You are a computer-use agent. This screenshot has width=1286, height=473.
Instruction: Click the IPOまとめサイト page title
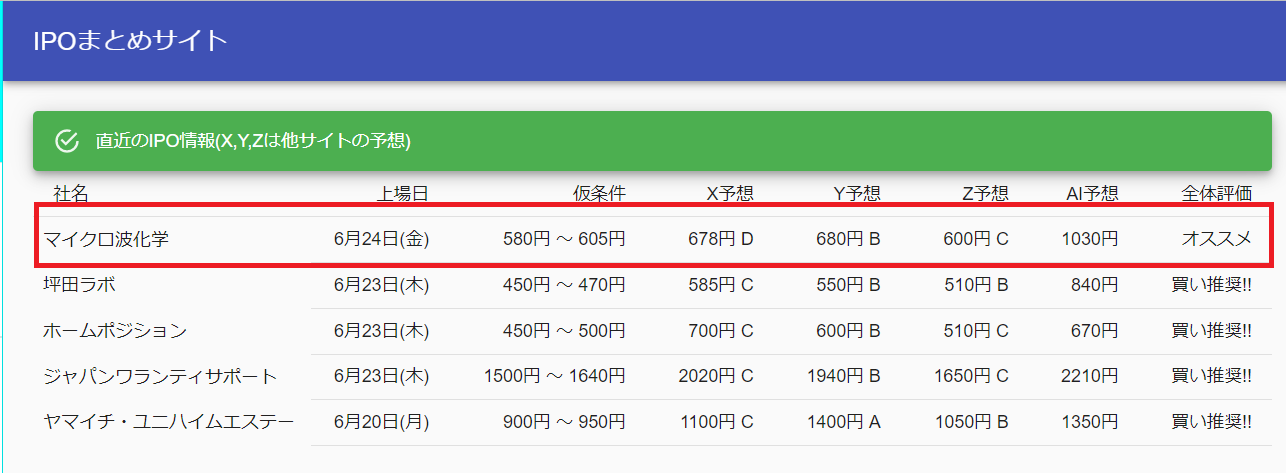click(130, 41)
